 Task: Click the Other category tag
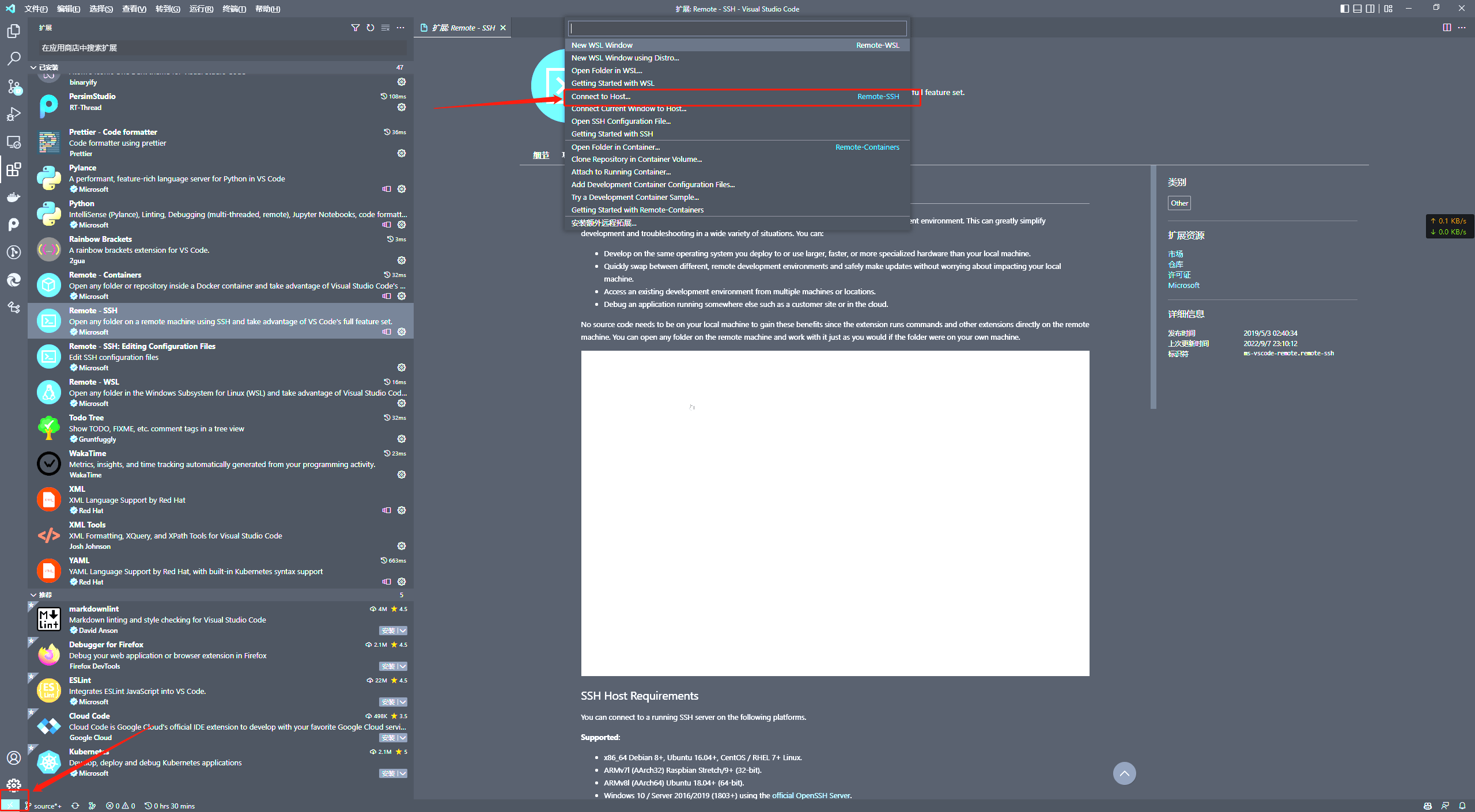pos(1179,203)
